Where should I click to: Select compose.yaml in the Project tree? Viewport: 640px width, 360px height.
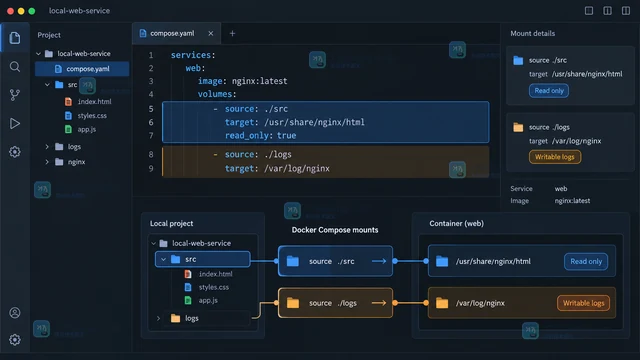pos(82,69)
